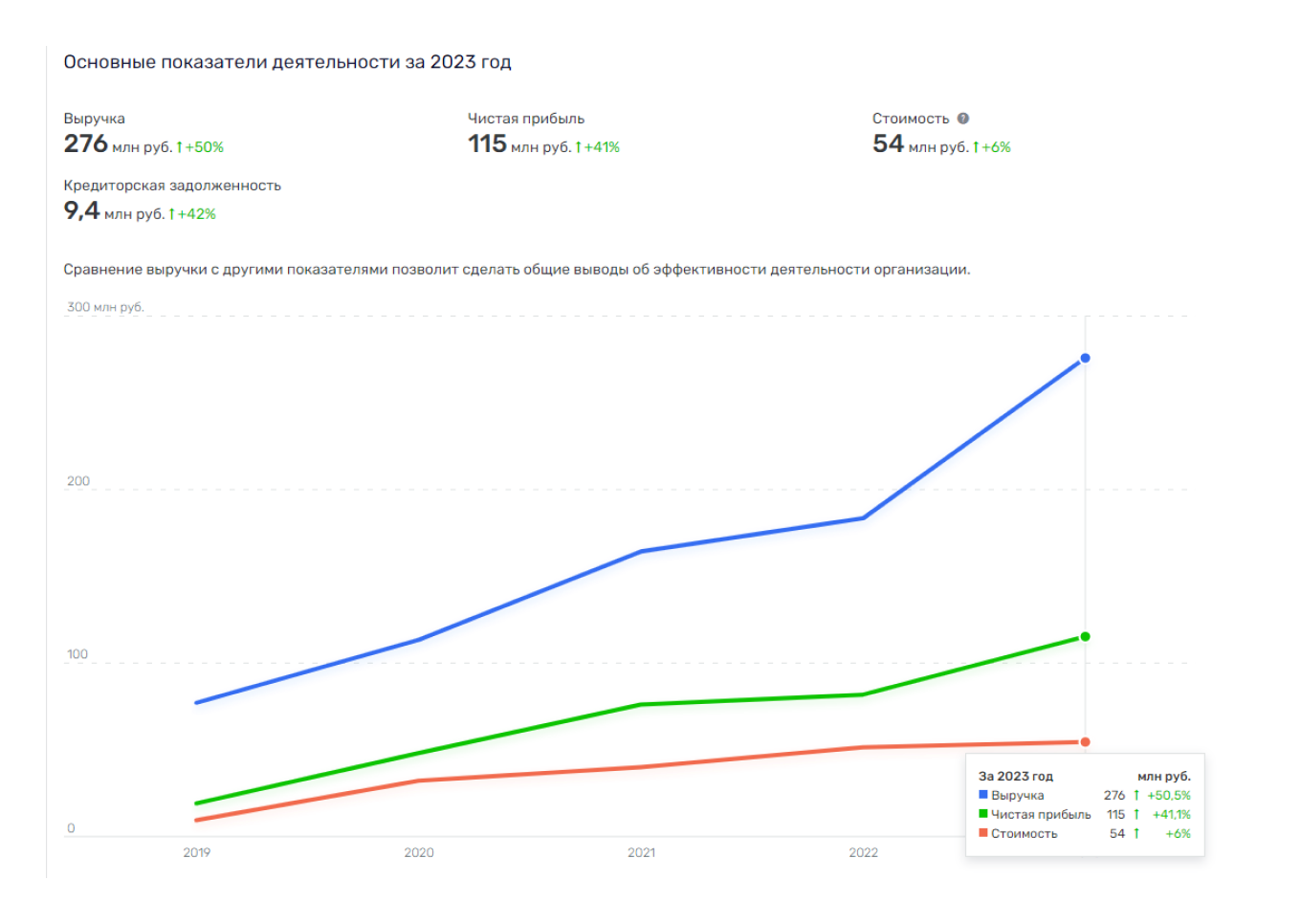Click the +6% cost growth indicator in header
Image resolution: width=1301 pixels, height=924 pixels.
[x=992, y=147]
